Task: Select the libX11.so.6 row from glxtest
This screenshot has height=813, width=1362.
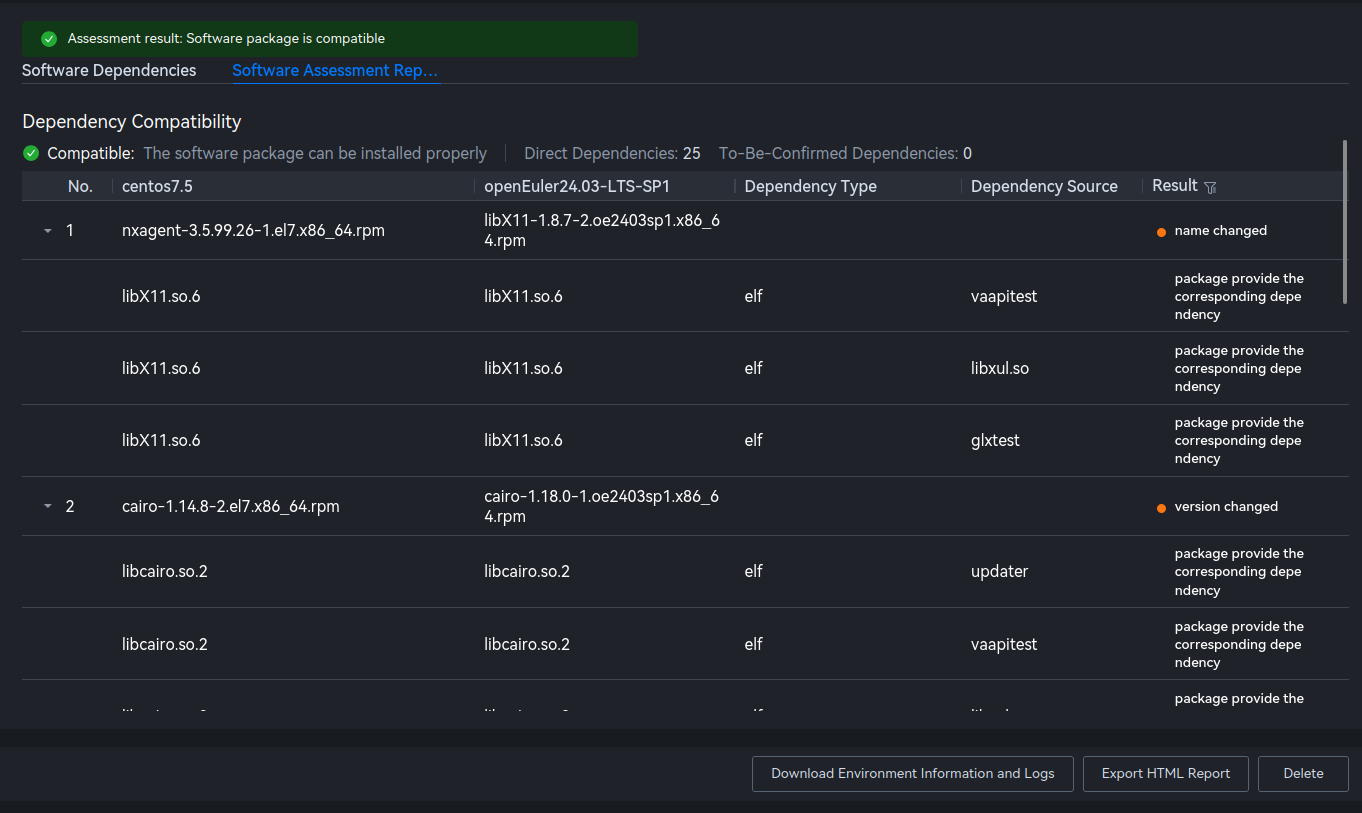Action: [161, 440]
